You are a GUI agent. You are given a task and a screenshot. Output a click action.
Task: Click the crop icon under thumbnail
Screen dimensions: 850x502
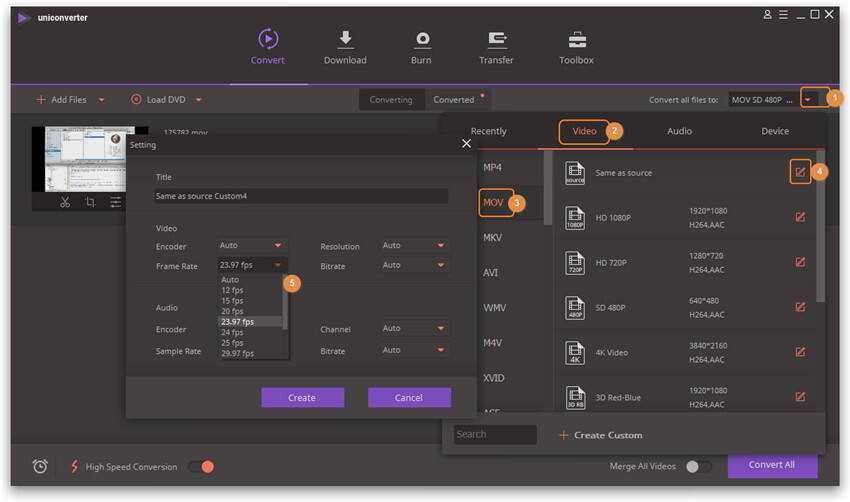coord(91,202)
